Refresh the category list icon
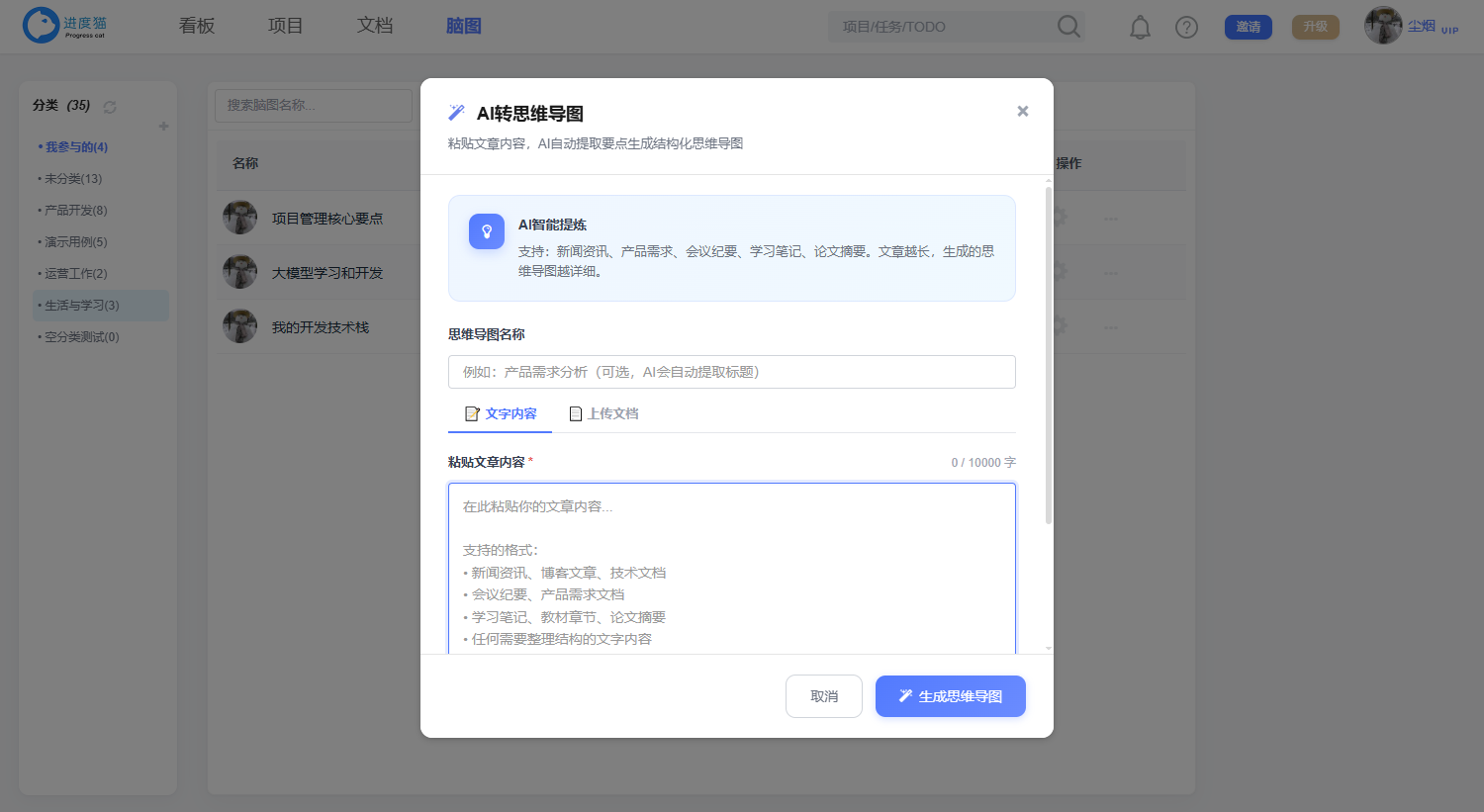This screenshot has width=1484, height=812. tap(110, 107)
